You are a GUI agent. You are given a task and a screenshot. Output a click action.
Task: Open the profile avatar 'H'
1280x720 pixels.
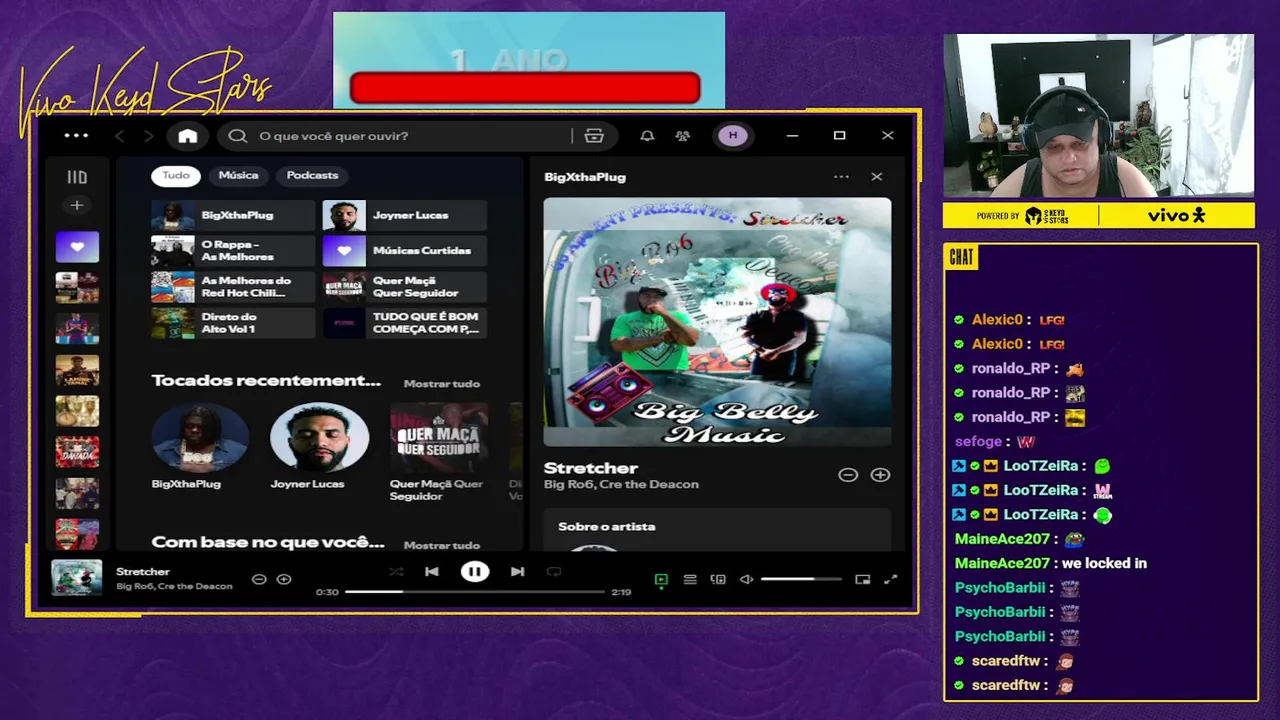tap(733, 136)
